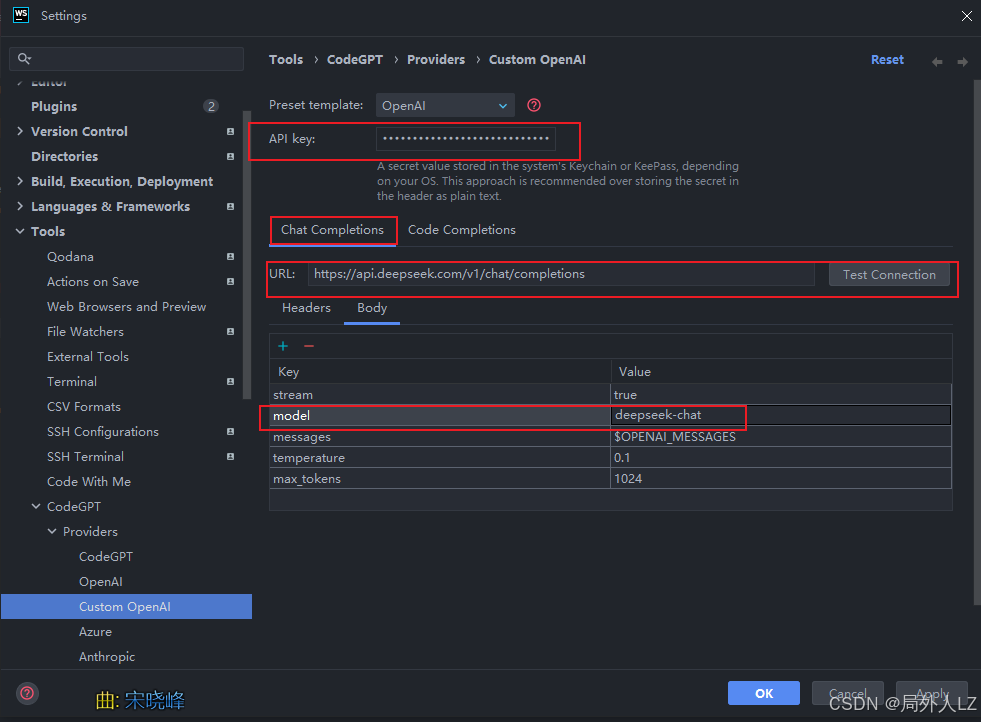Open the Preset template OpenAI dropdown

coord(445,106)
